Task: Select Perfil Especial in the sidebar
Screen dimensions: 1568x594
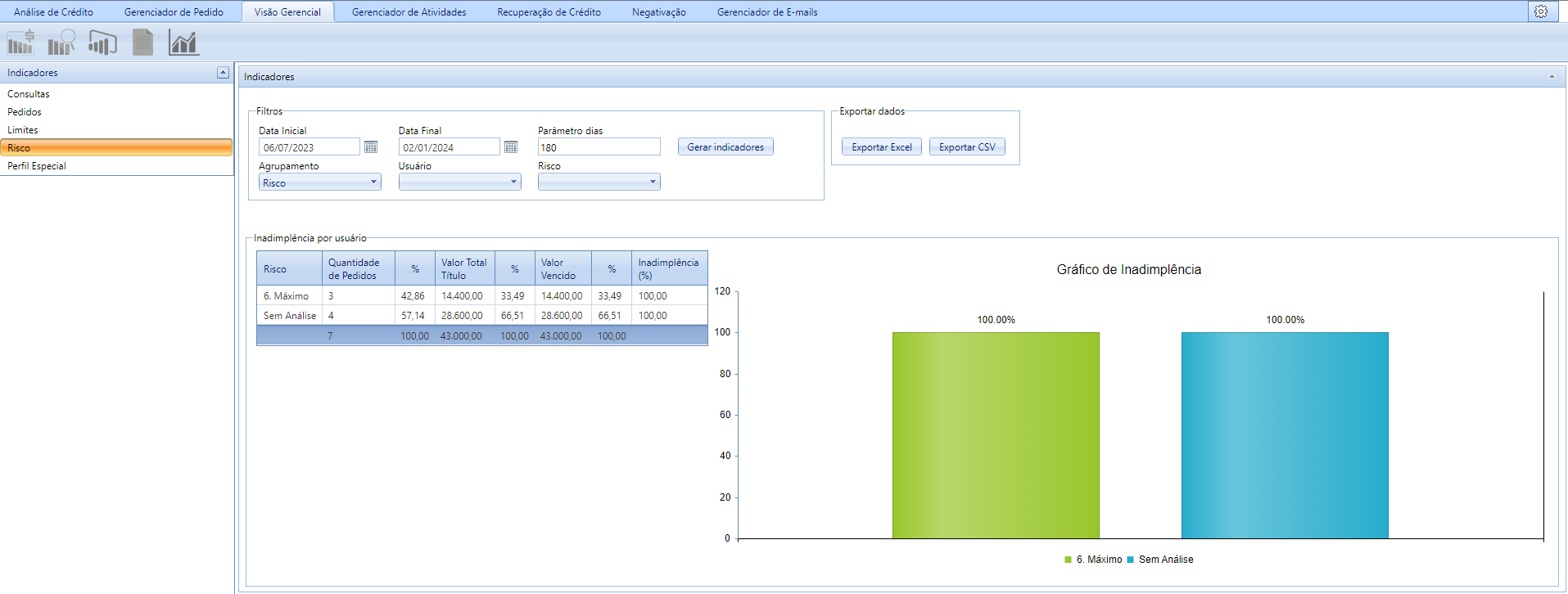Action: tap(117, 166)
